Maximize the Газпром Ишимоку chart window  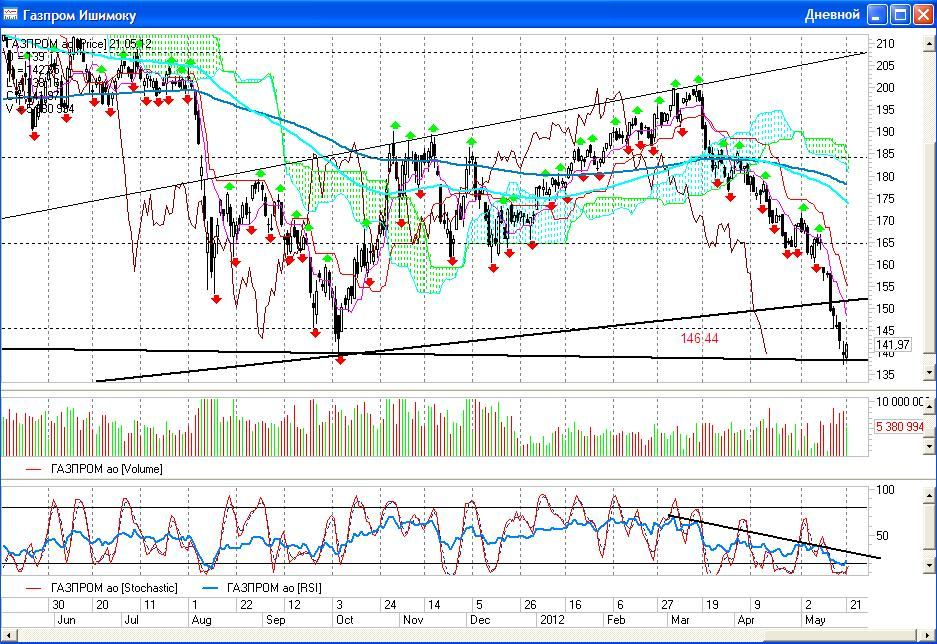tap(900, 14)
